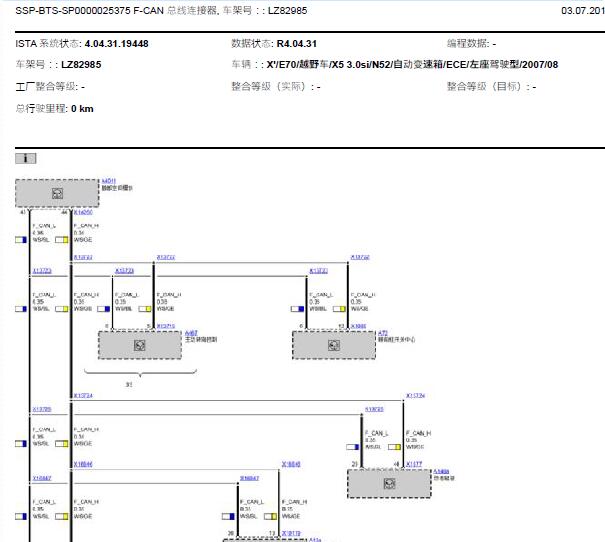The height and width of the screenshot is (542, 605).
Task: Open the component icon in the top-left control module box
Action: [57, 193]
